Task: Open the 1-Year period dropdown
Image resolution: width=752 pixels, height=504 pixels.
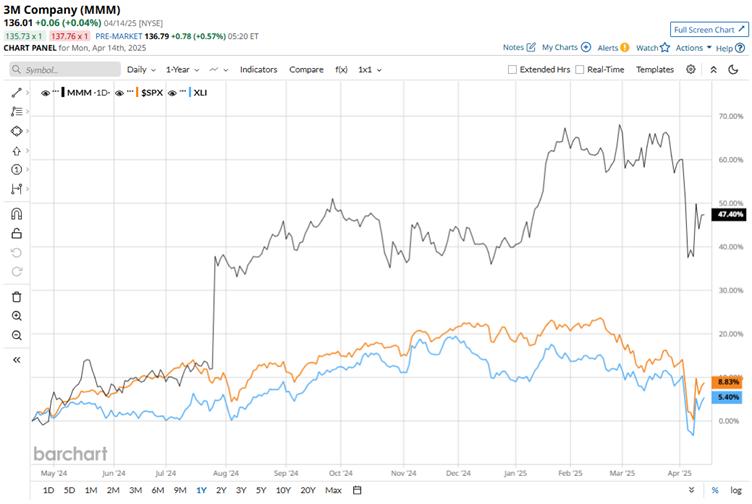Action: 183,70
